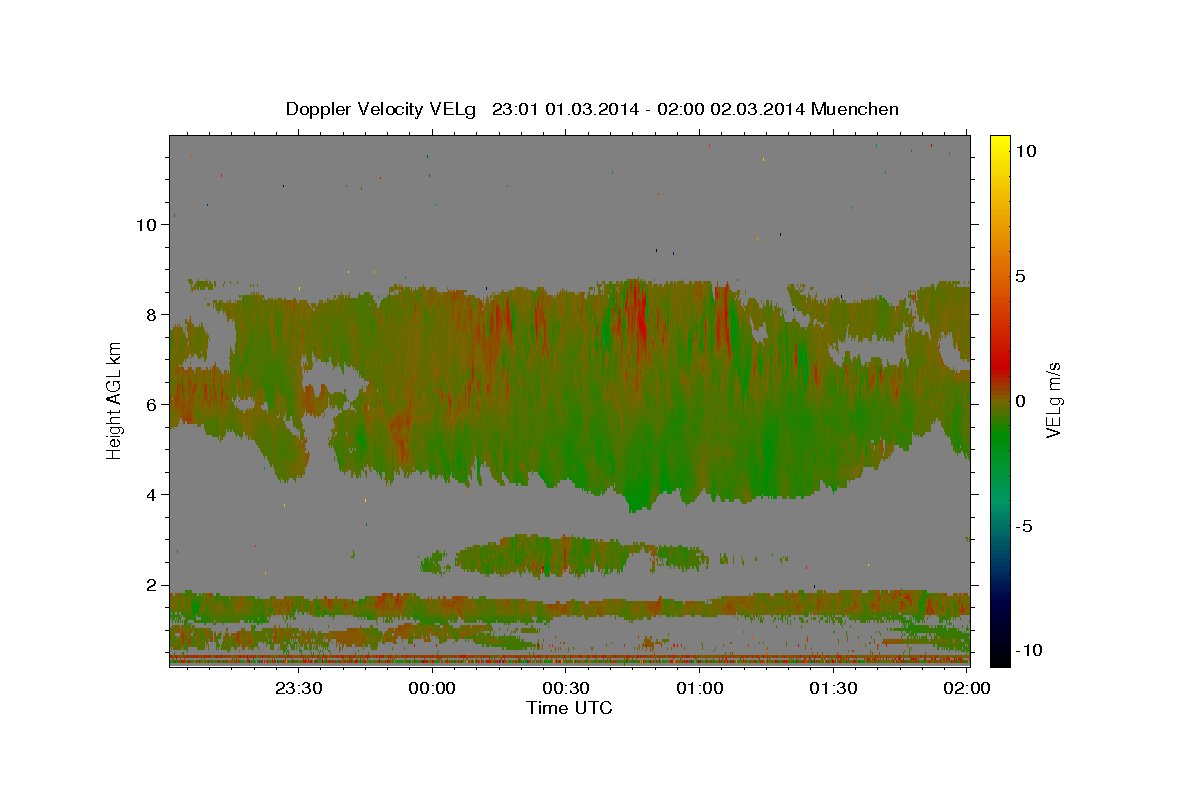Click the colorbar value 5

[1021, 276]
